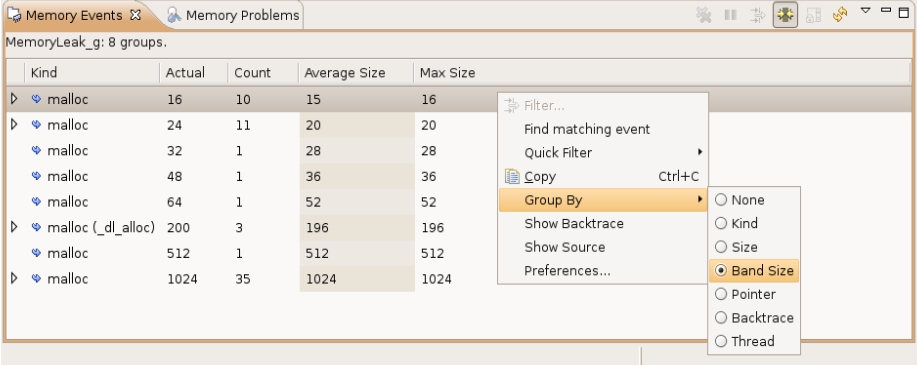This screenshot has height=365, width=918.
Task: Open Quick Filter submenu arrow
Action: [x=700, y=152]
